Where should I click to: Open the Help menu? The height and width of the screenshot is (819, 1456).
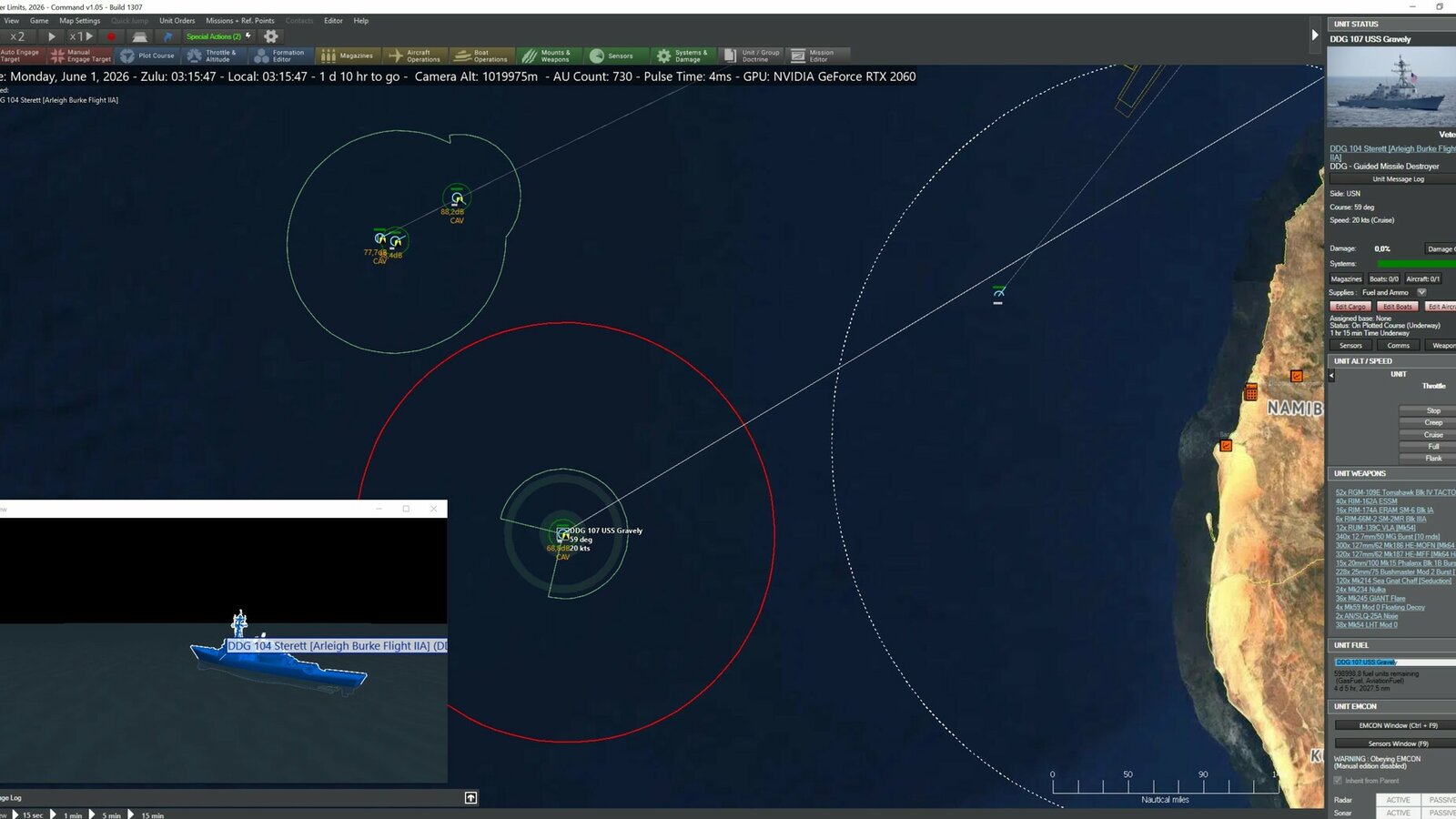point(361,20)
